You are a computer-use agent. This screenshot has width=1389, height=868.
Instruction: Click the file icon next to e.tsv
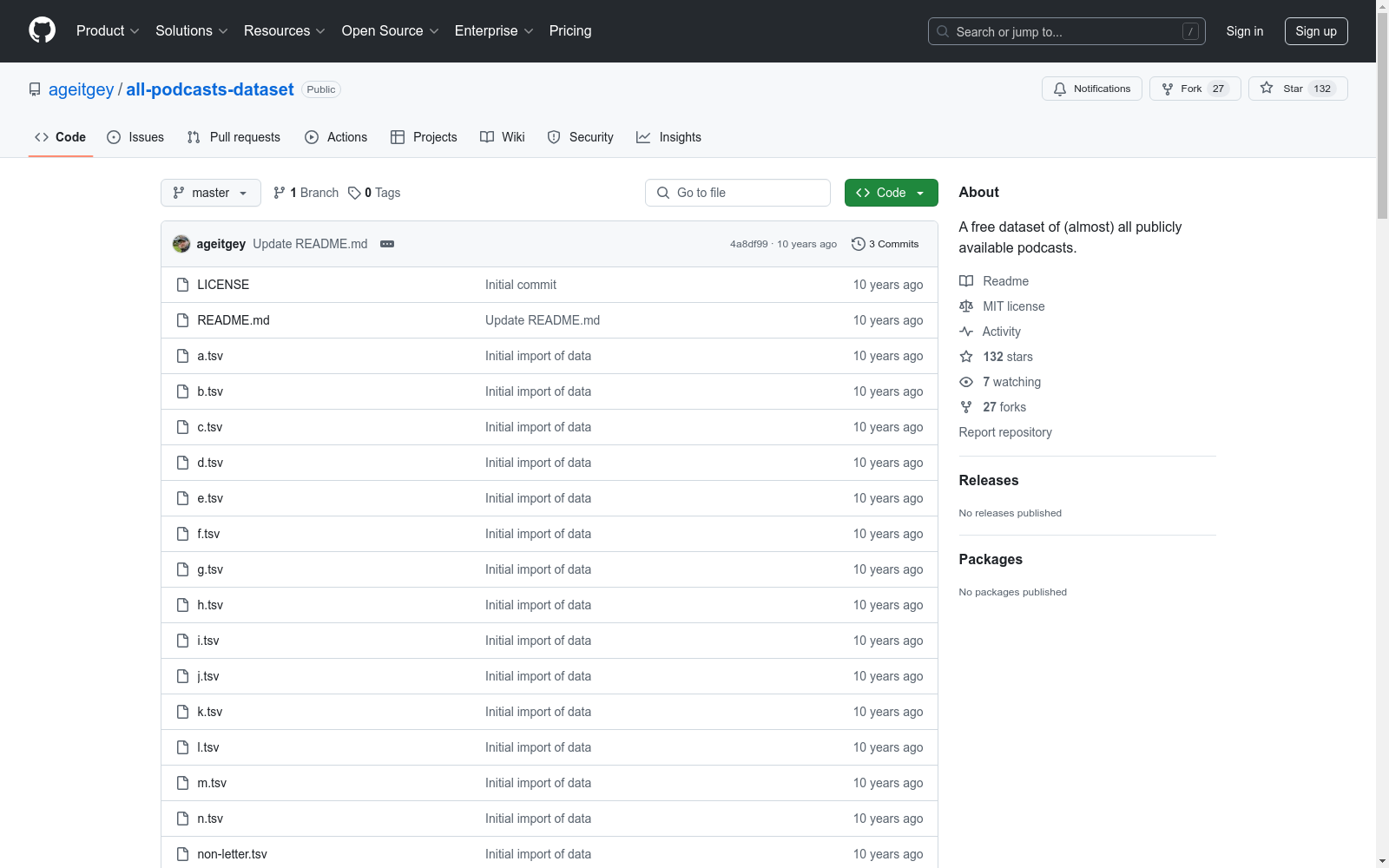182,498
